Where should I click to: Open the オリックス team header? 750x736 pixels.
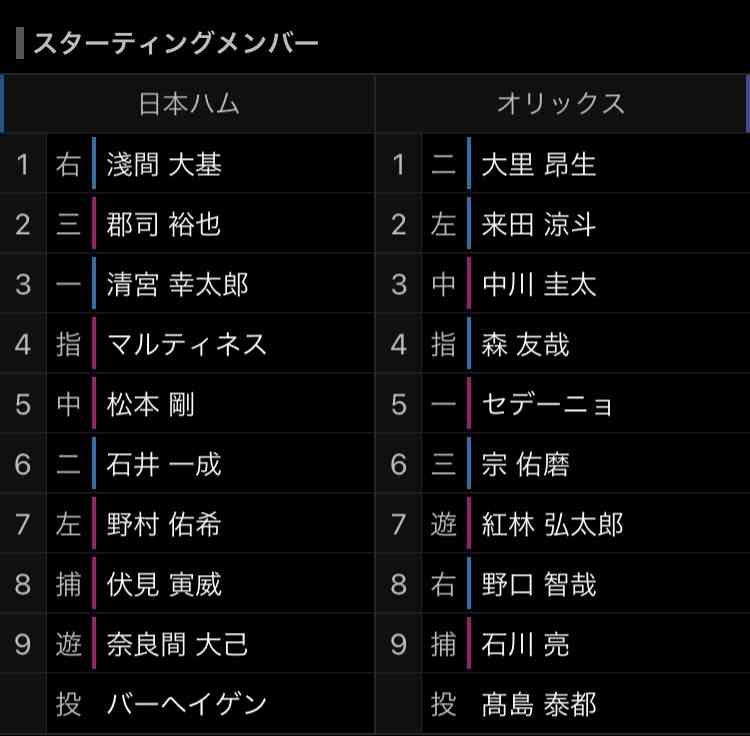[x=561, y=104]
